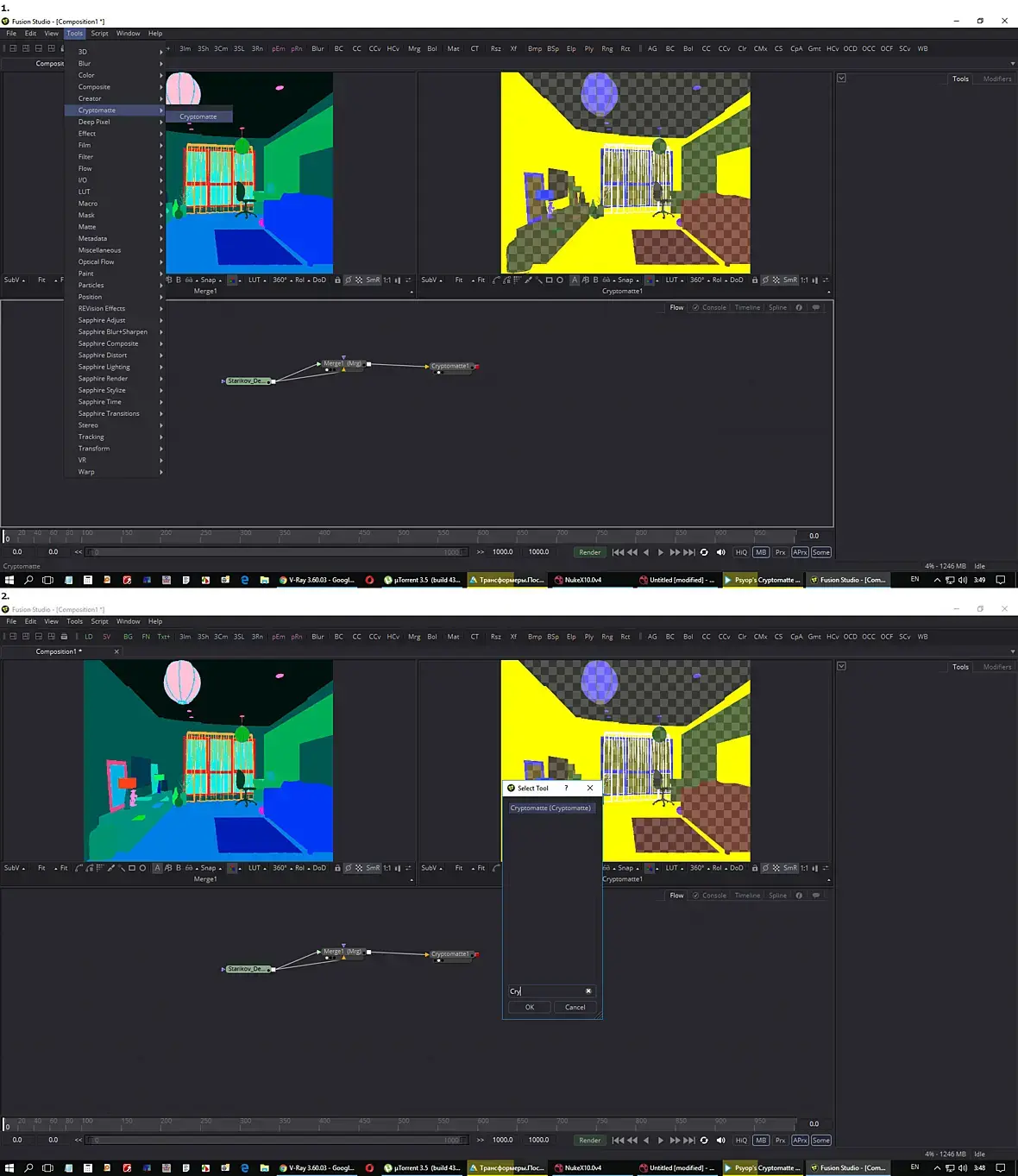Toggle Prx proxy button in the upper window
The height and width of the screenshot is (1176, 1018).
(x=780, y=552)
